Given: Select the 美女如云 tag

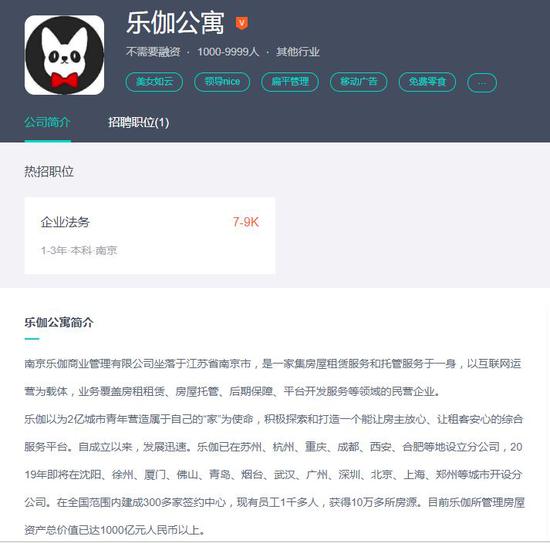Looking at the screenshot, I should 154,82.
